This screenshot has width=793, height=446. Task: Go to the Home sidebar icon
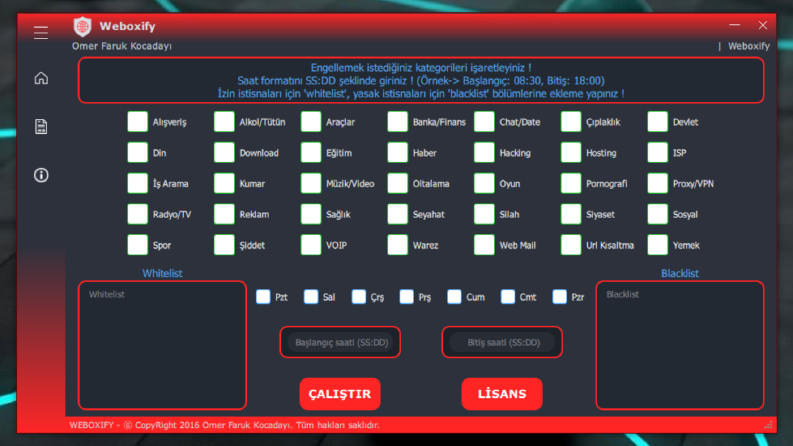41,78
